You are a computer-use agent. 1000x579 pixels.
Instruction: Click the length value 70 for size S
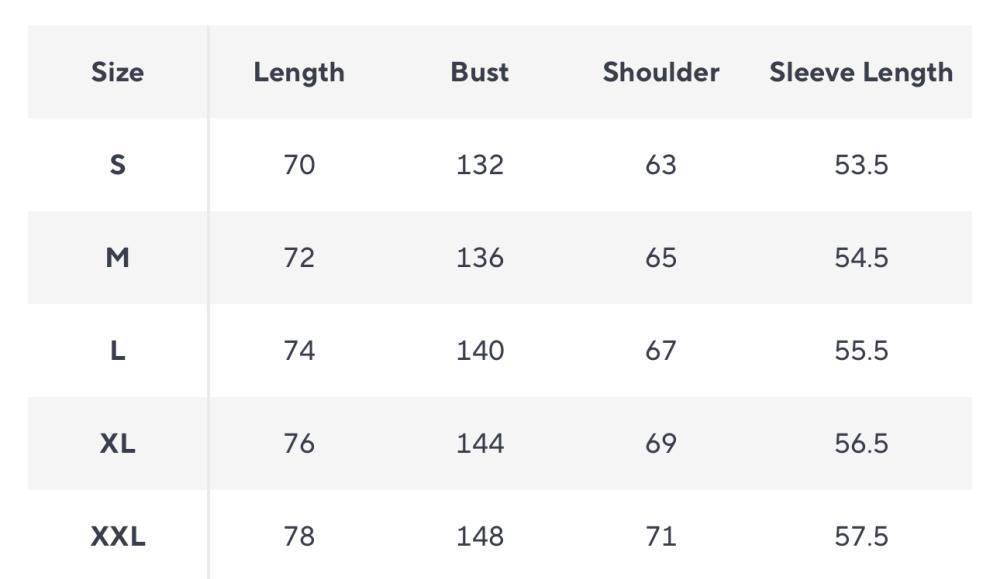[299, 165]
